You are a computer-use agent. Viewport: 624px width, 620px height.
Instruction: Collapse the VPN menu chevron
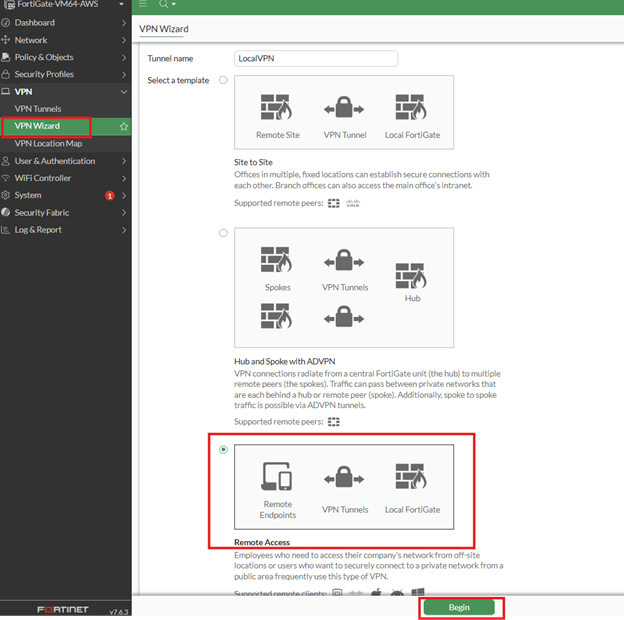tap(124, 92)
